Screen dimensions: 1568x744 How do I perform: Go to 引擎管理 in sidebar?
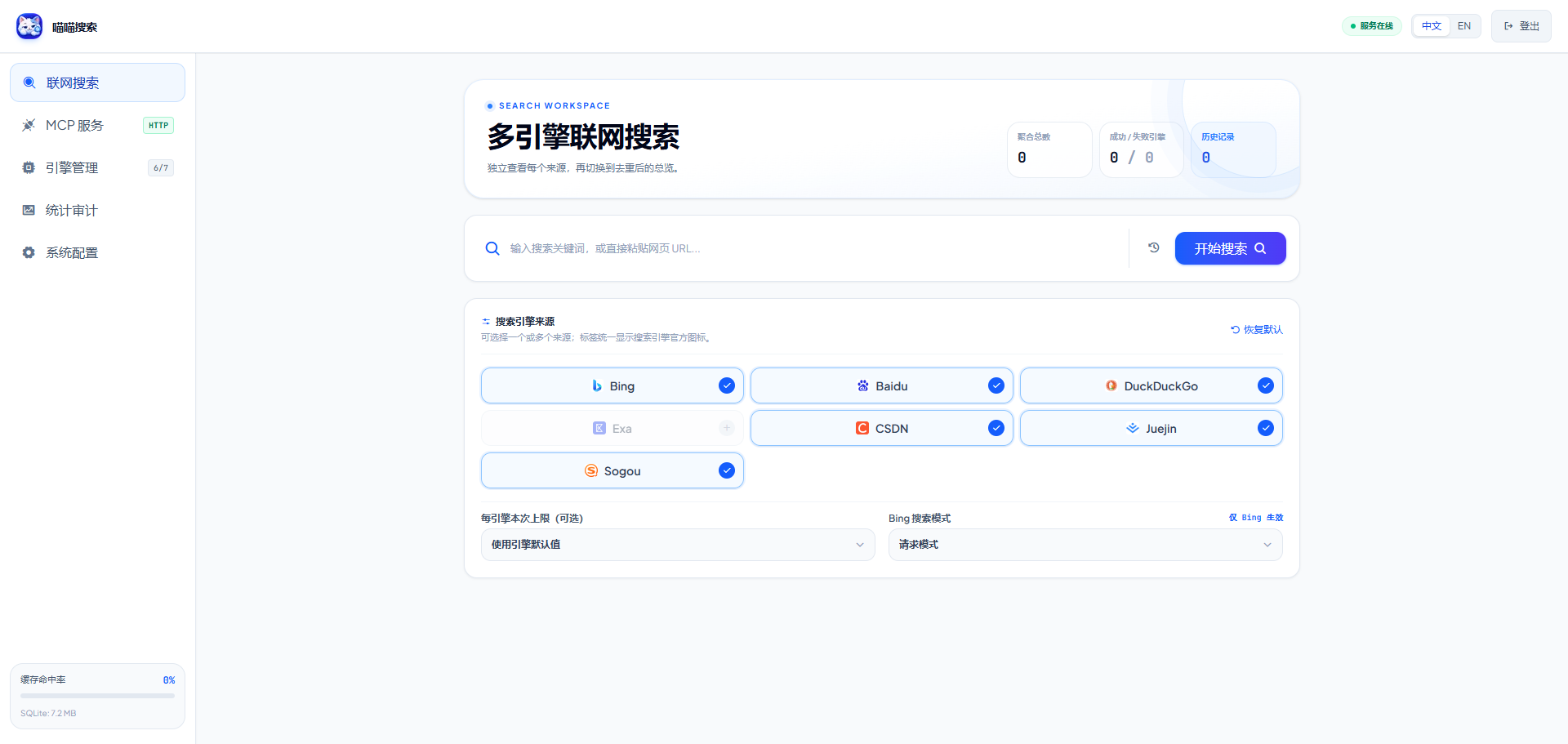pyautogui.click(x=97, y=167)
